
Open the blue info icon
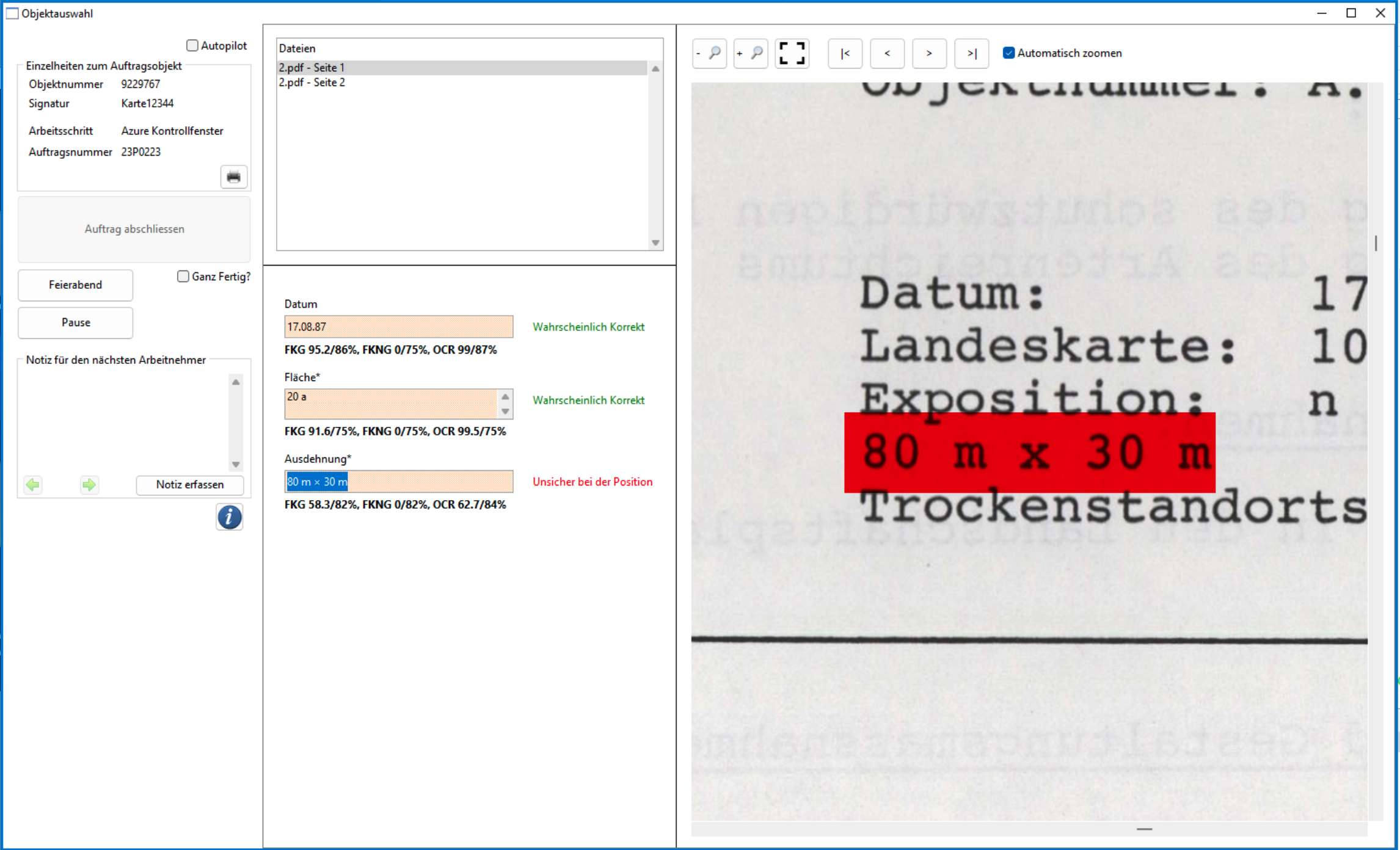click(x=229, y=517)
